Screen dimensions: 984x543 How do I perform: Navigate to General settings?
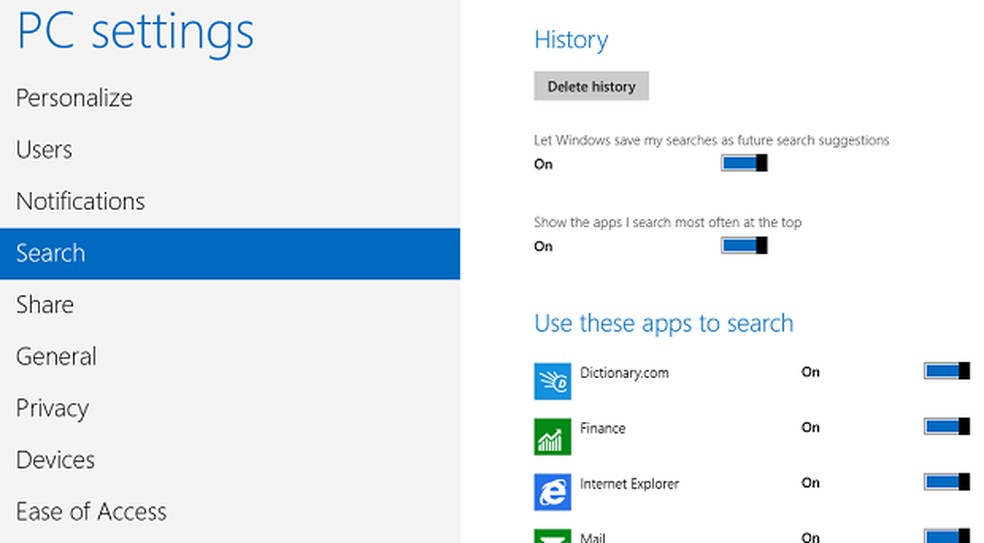click(x=56, y=357)
